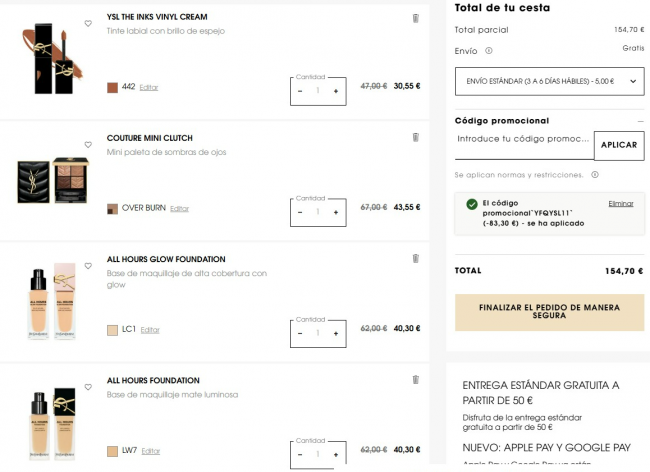Open info icon next to Envío
The height and width of the screenshot is (472, 650).
tap(489, 50)
